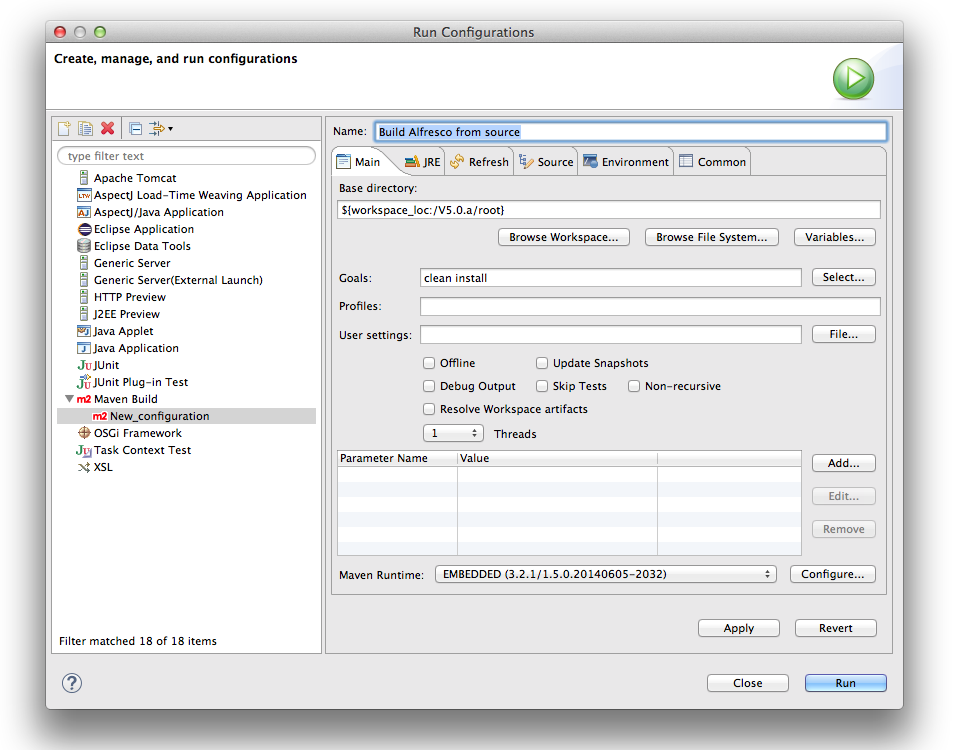Click the Browse File System... button
Viewport: 953px width, 750px height.
click(x=712, y=237)
